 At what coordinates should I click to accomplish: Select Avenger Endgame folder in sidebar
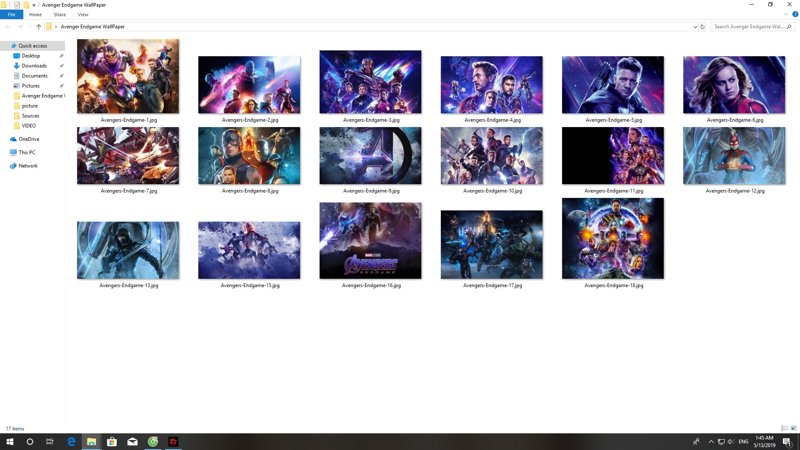42,95
